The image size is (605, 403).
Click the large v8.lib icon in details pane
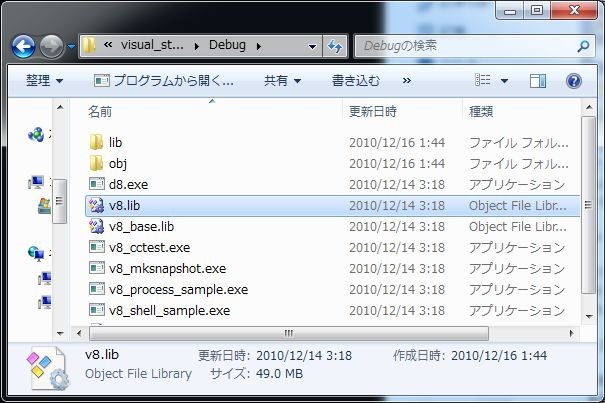tap(48, 368)
